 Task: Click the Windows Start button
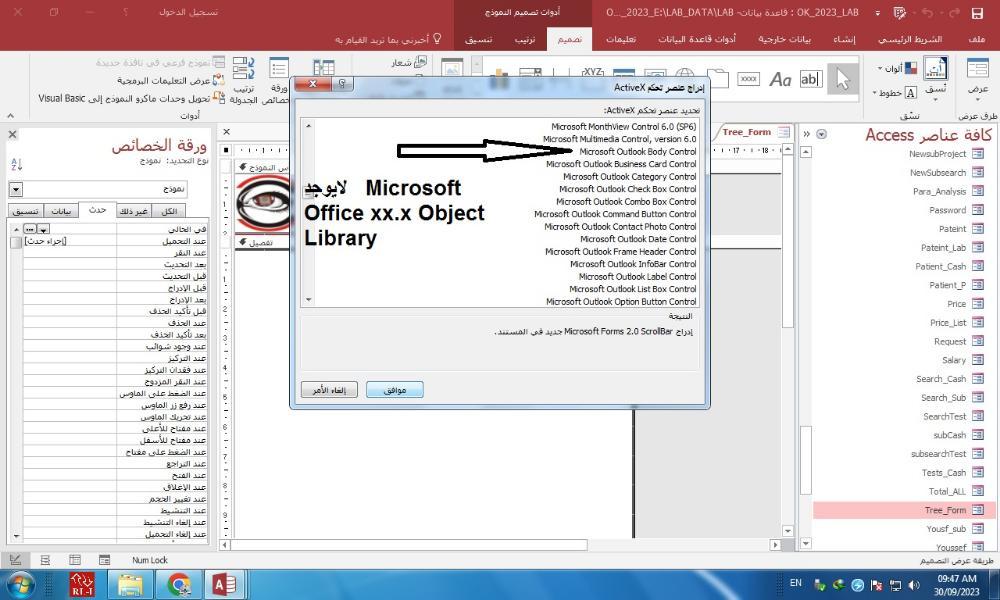[20, 585]
